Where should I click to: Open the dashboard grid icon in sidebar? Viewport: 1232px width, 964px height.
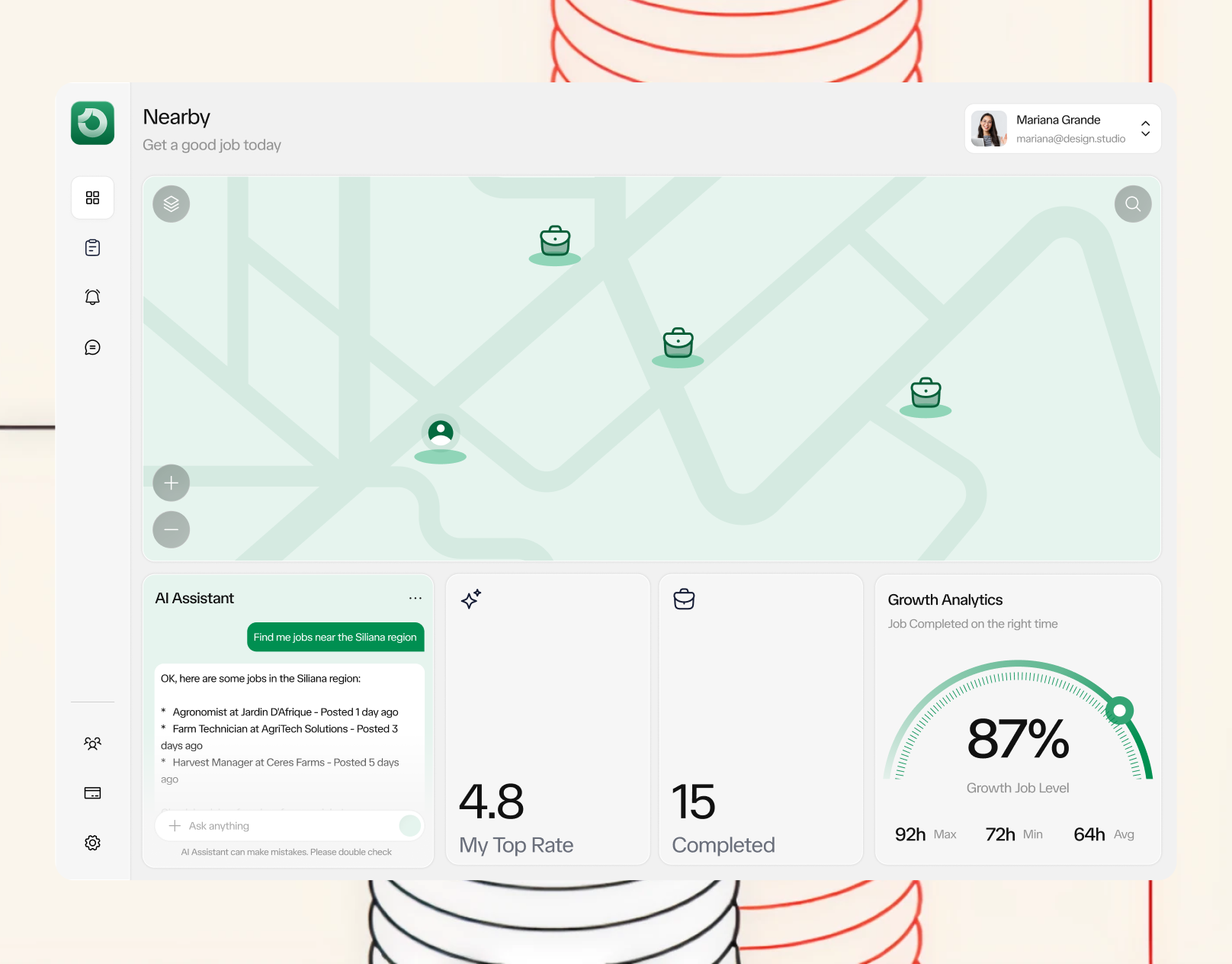(x=92, y=198)
